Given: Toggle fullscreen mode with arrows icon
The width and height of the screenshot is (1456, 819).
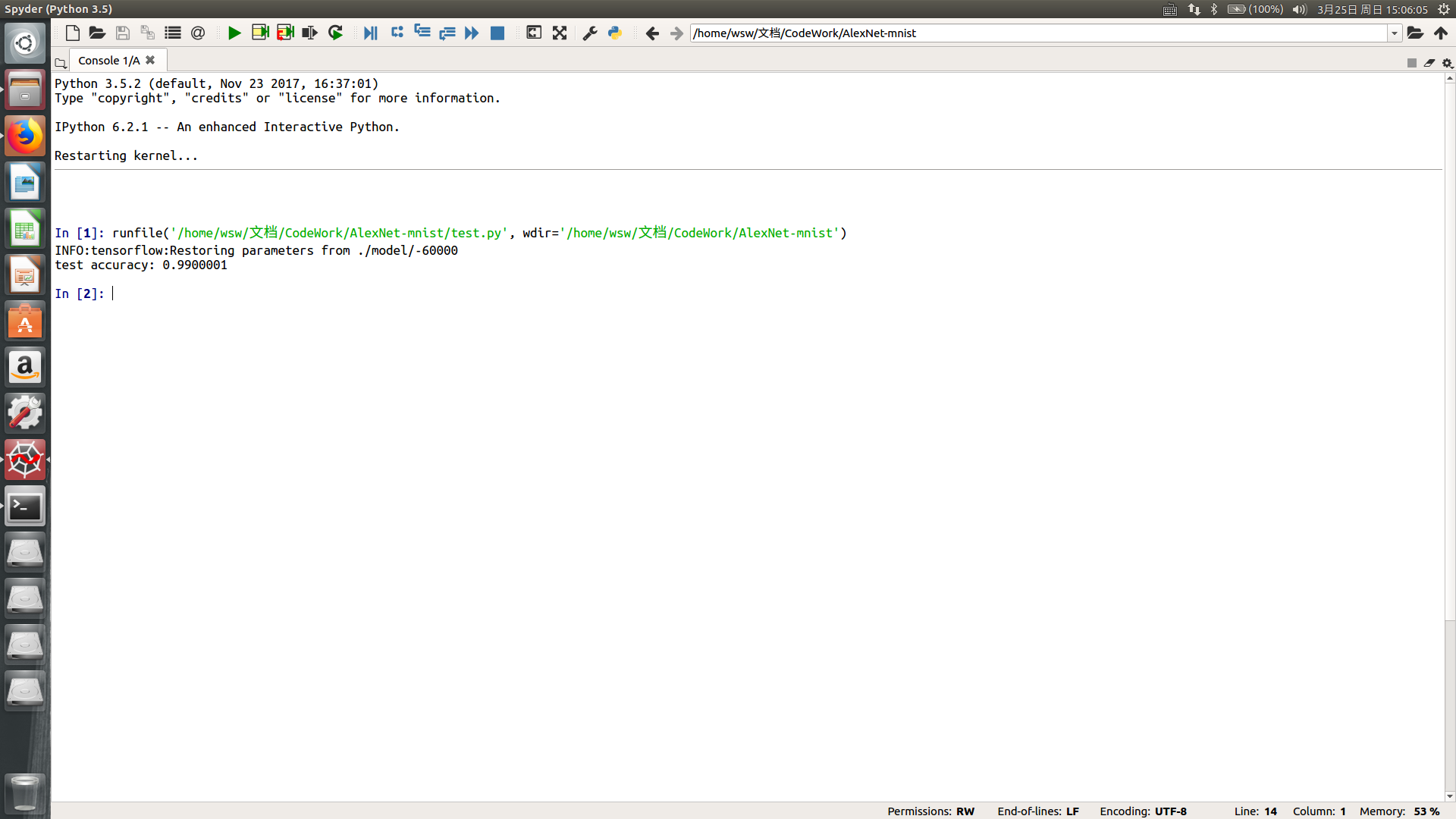Looking at the screenshot, I should 560,33.
